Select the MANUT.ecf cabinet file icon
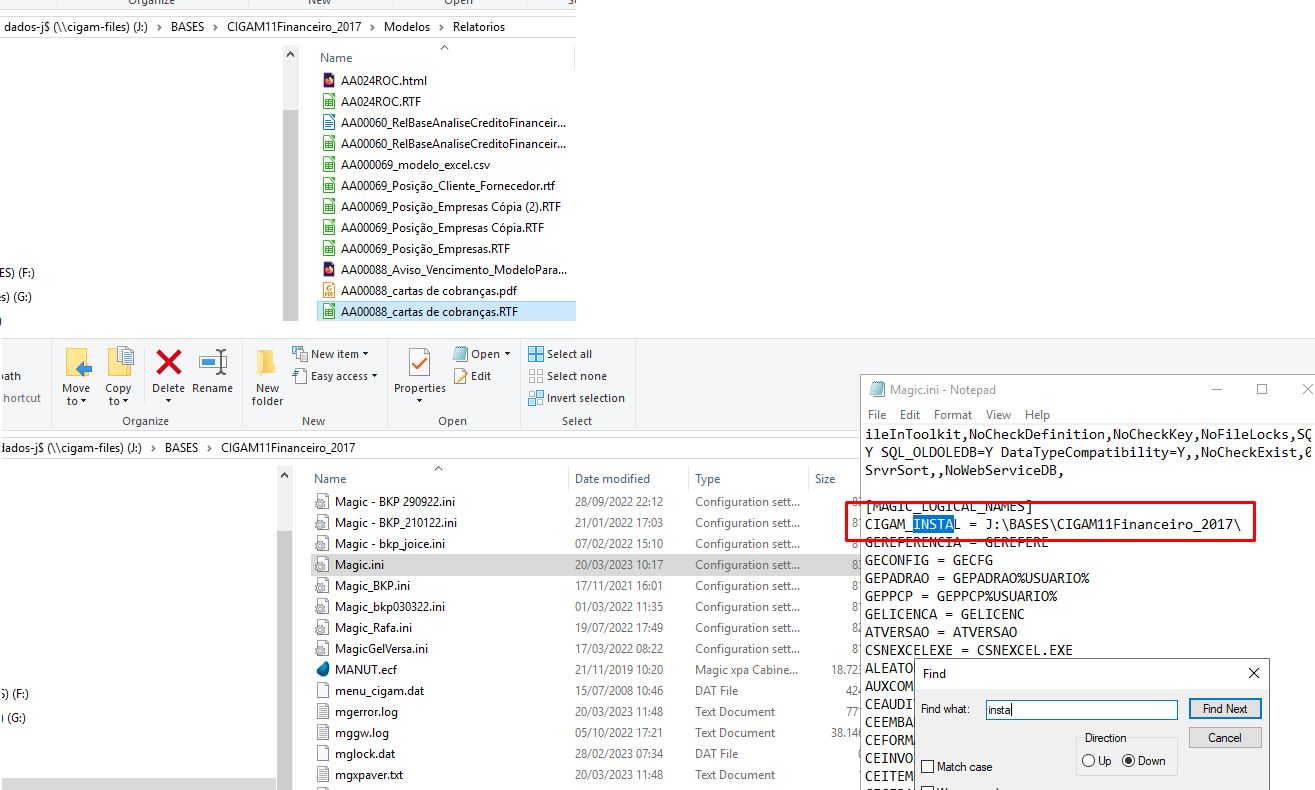 pyautogui.click(x=322, y=669)
